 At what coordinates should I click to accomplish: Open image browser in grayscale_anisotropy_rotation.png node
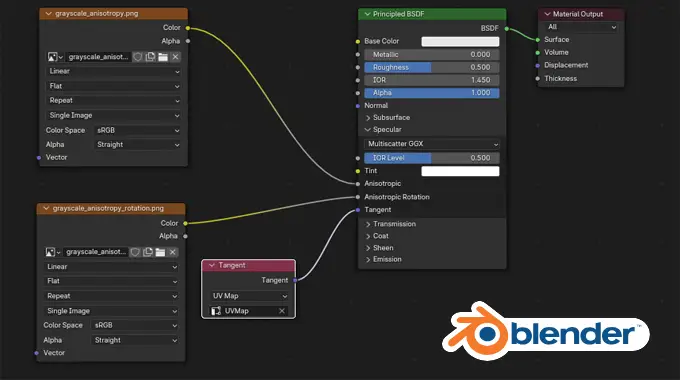pyautogui.click(x=53, y=252)
